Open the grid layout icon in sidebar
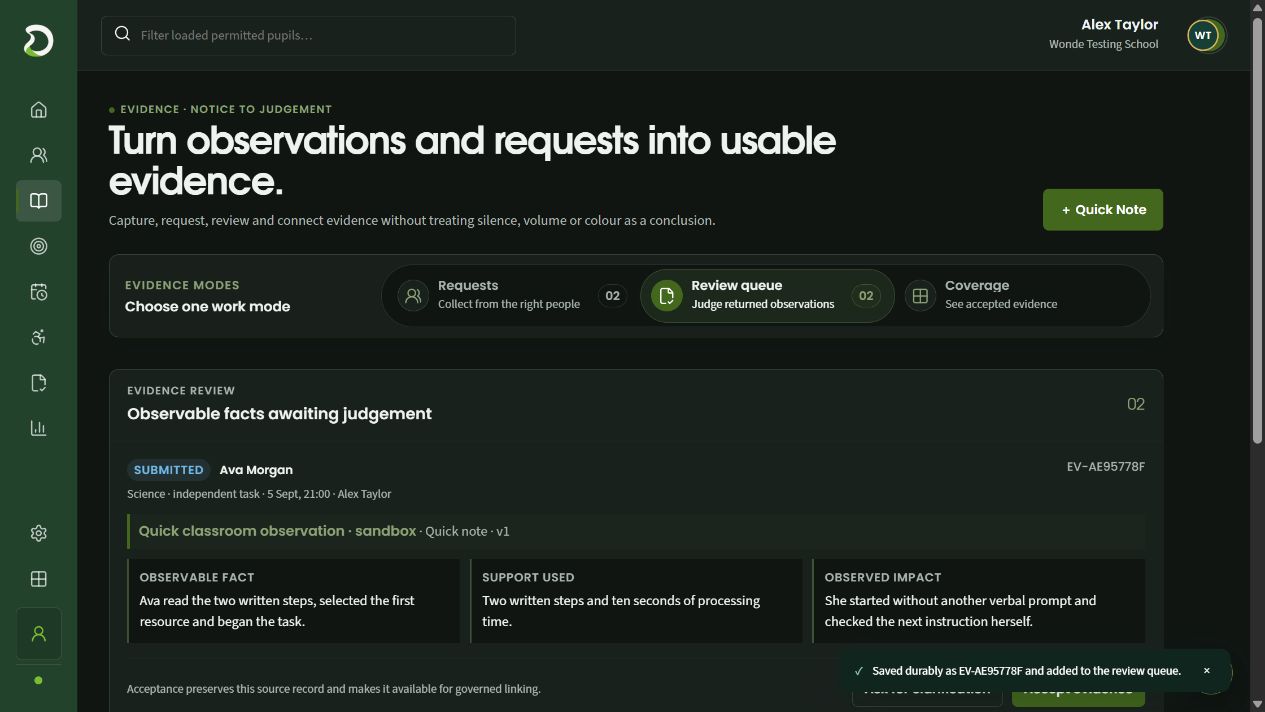Viewport: 1265px width, 712px height. [39, 579]
